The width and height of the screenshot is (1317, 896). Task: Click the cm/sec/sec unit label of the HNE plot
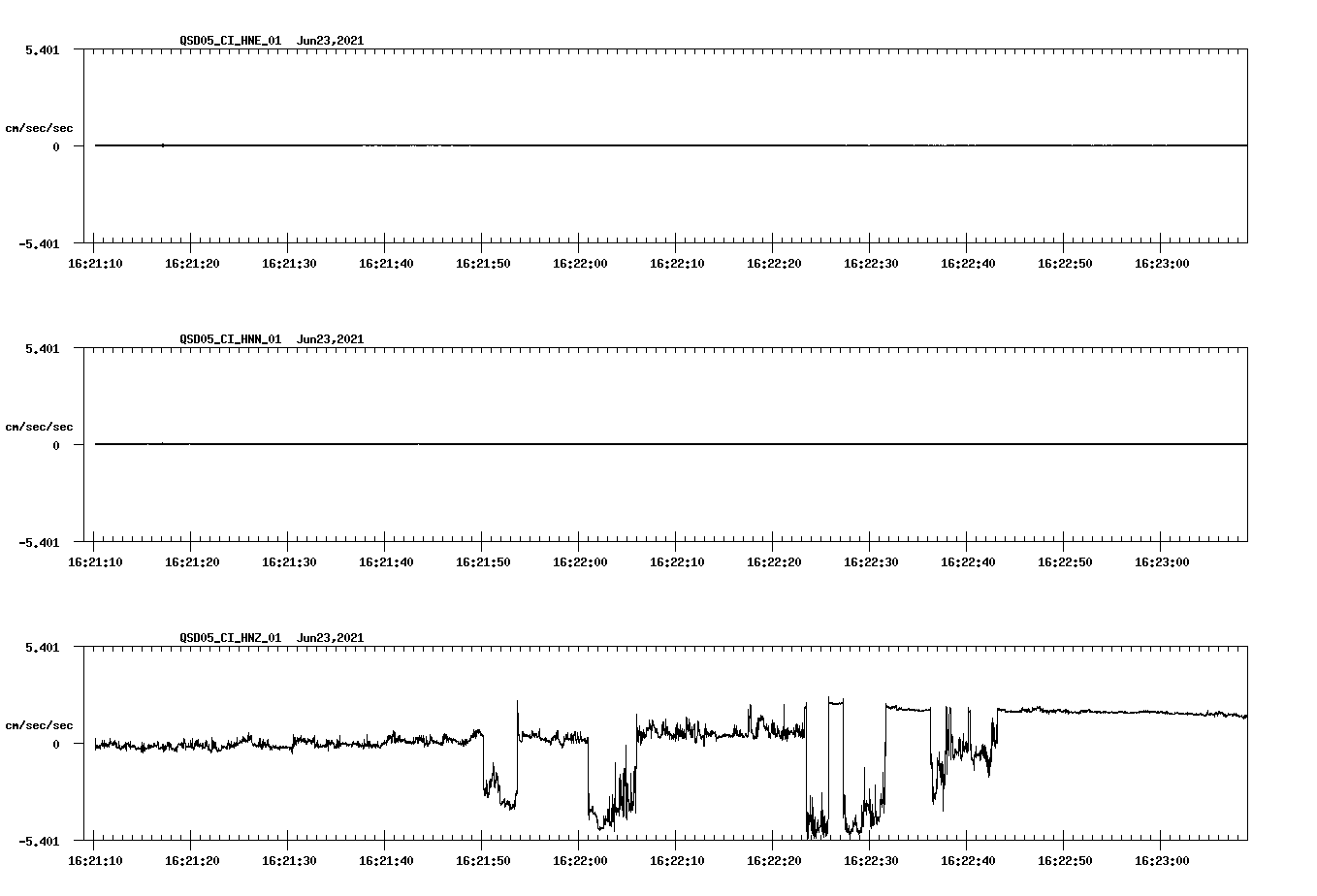(39, 129)
